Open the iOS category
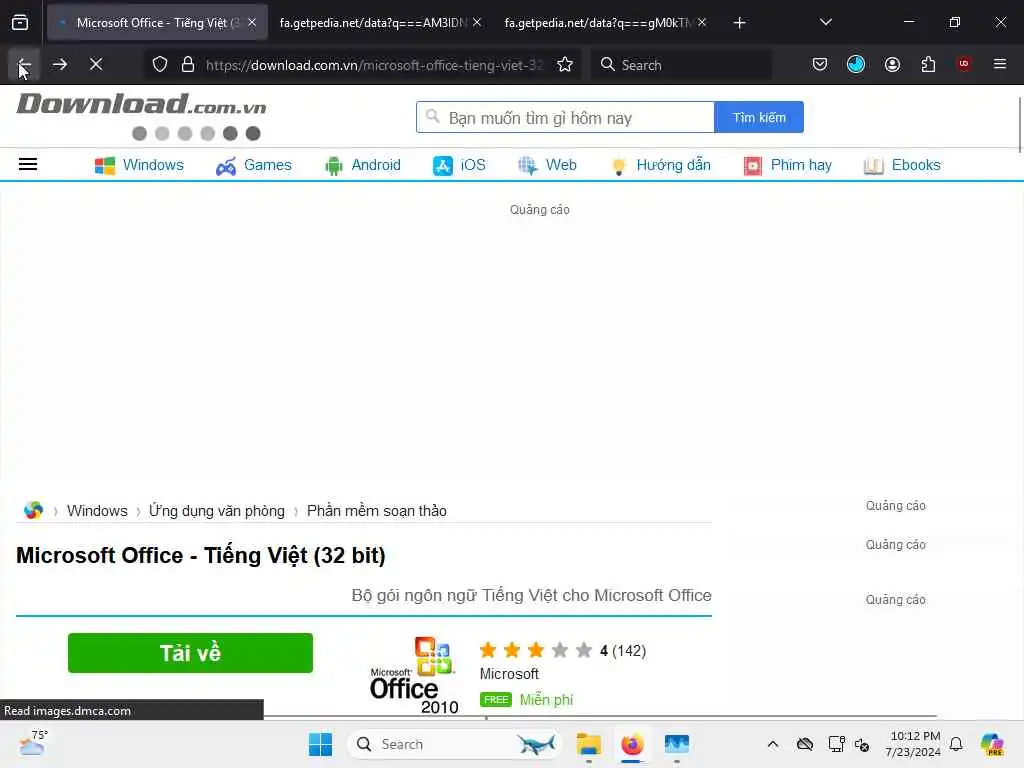Screen dimensions: 1024x768 pos(459,165)
